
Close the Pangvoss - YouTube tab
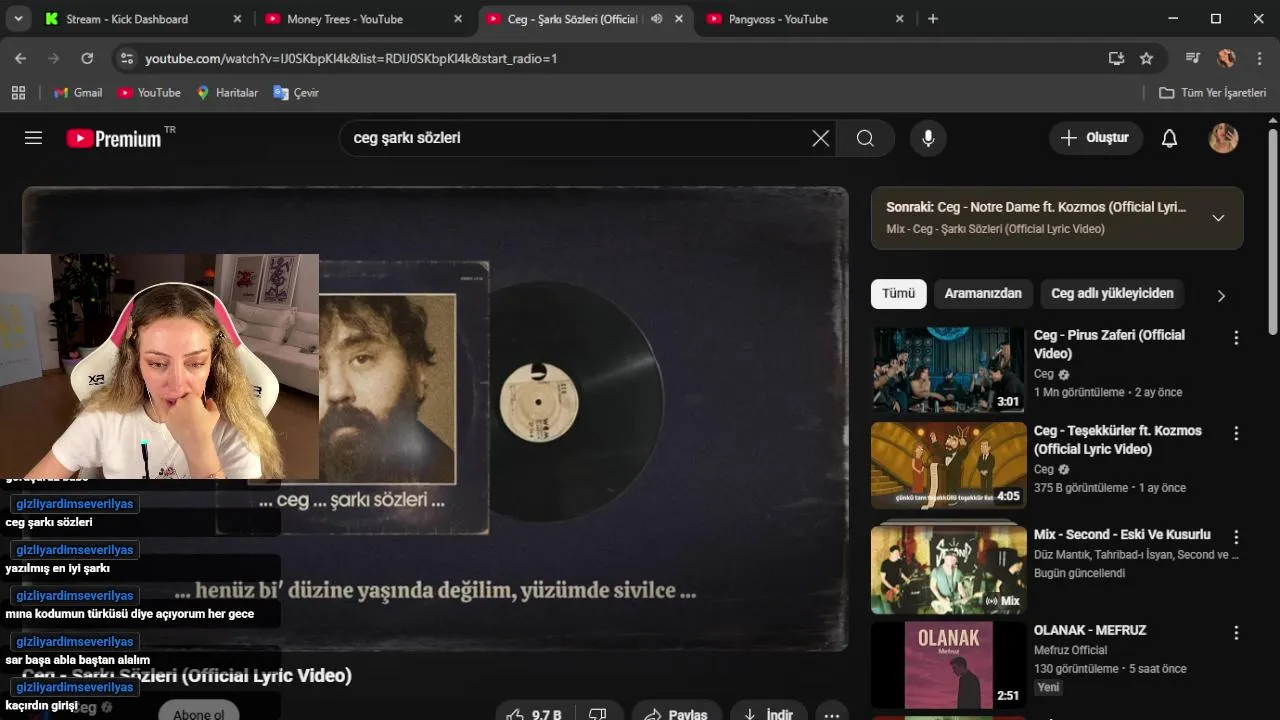tap(899, 19)
